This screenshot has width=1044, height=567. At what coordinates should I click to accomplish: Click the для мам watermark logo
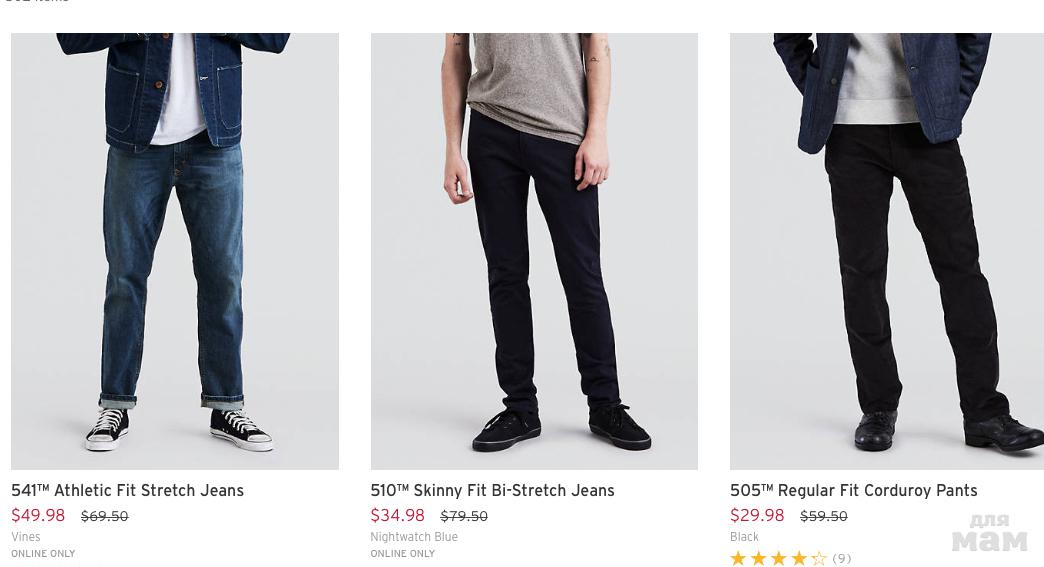[x=989, y=534]
